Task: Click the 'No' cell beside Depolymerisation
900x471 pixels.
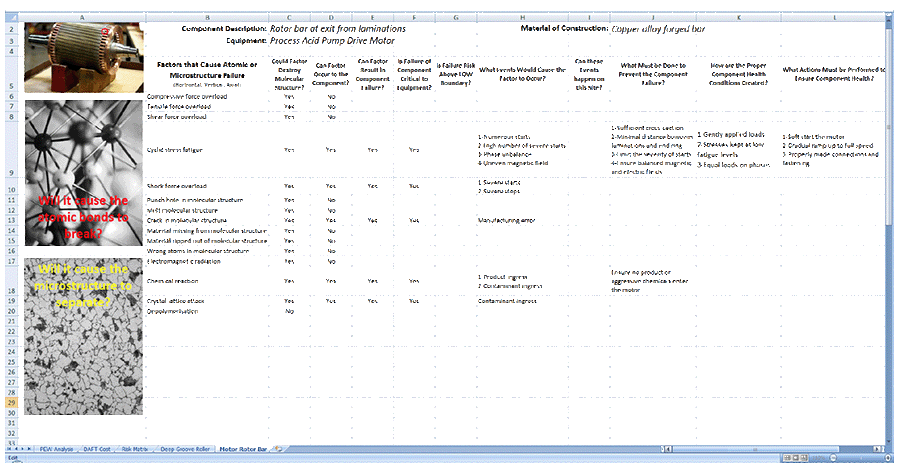Action: coord(289,312)
